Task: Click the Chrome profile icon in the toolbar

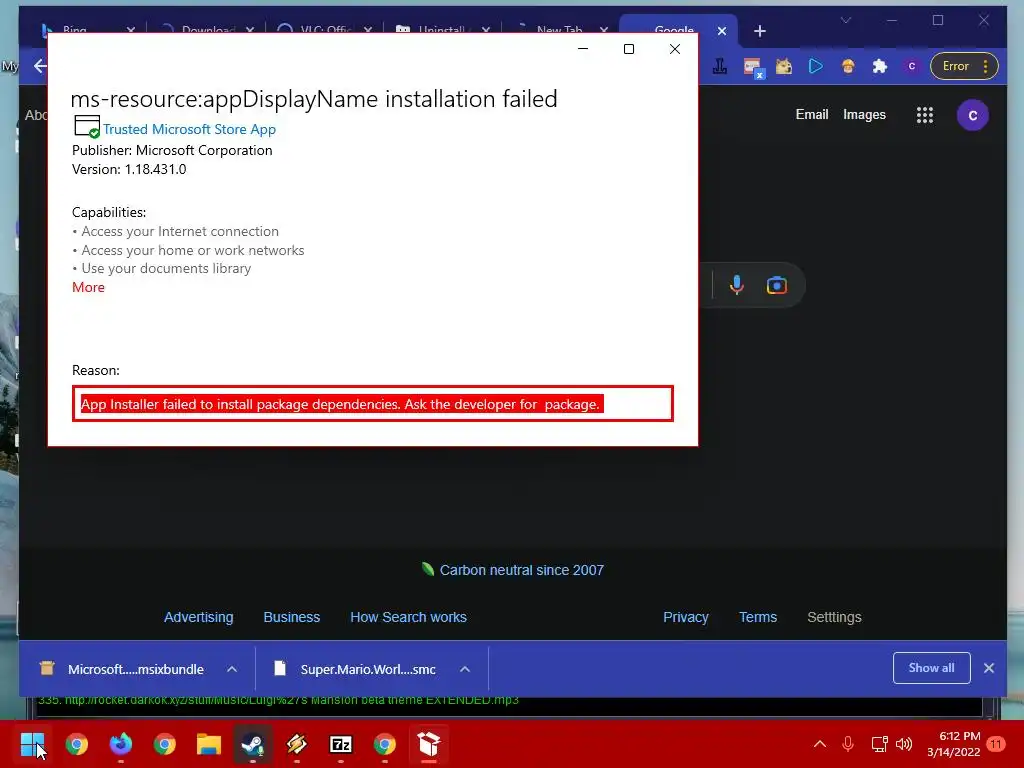Action: click(912, 66)
